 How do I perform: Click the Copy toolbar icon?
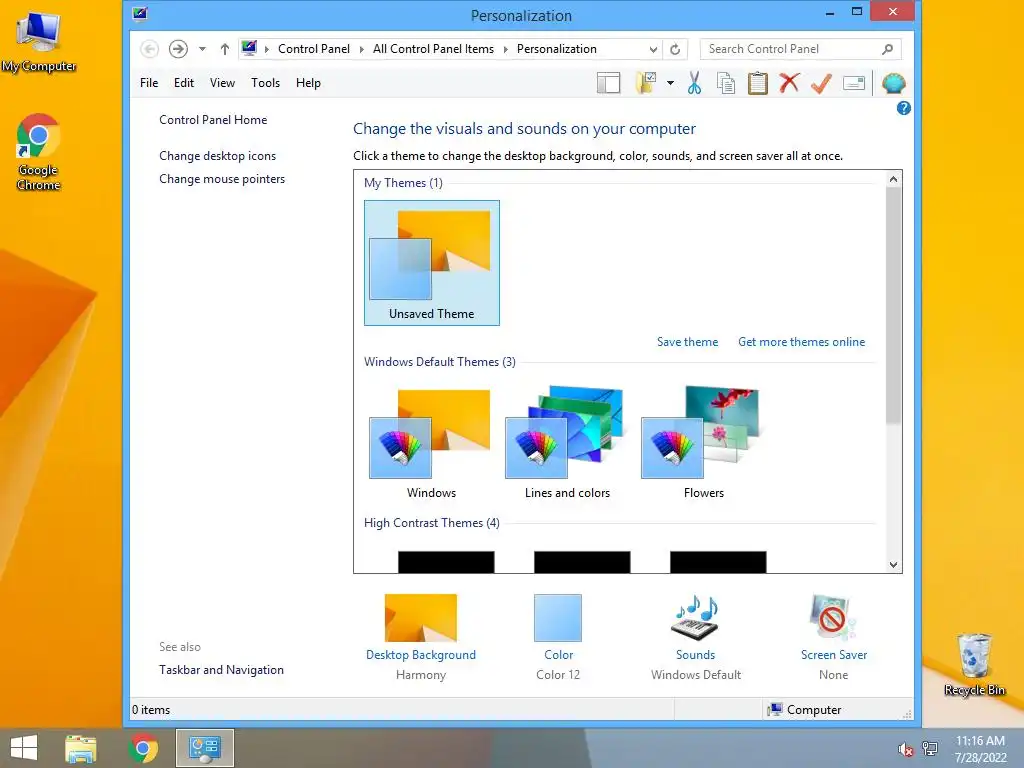click(x=726, y=83)
